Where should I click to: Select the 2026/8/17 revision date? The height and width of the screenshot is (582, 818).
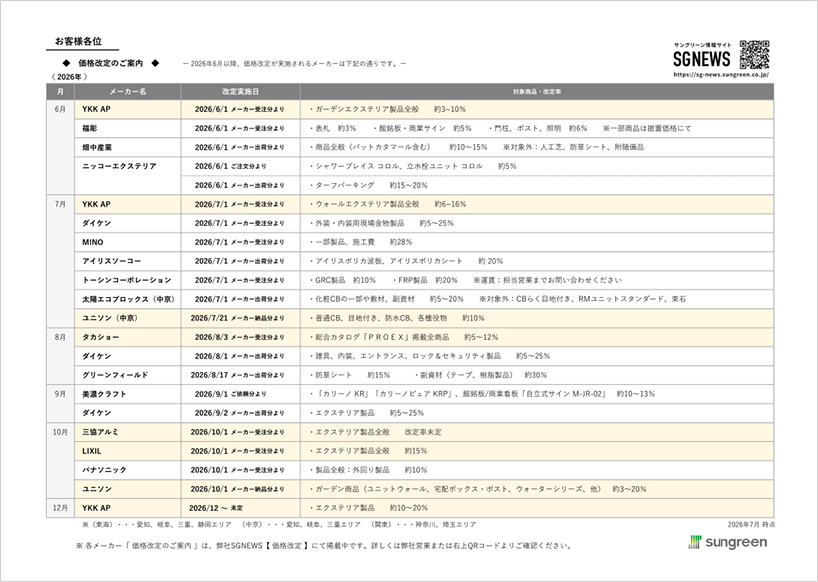(x=237, y=375)
